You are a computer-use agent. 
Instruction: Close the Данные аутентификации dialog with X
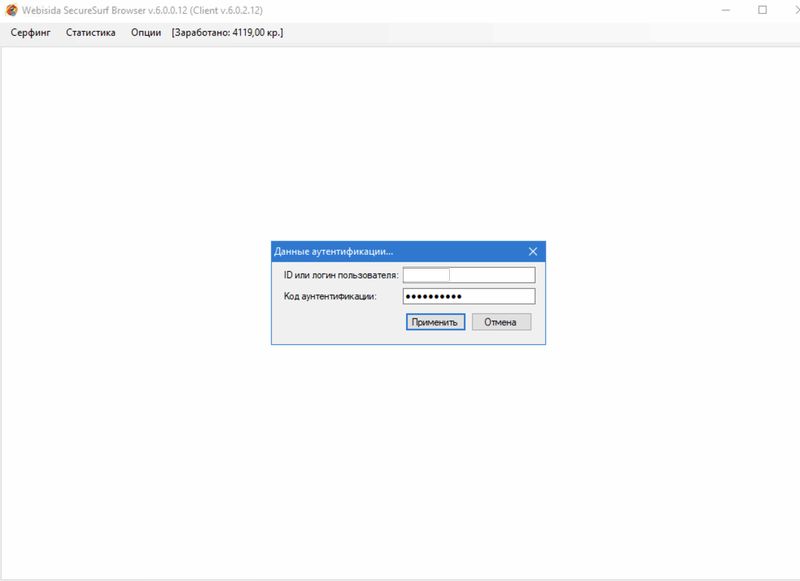click(533, 252)
